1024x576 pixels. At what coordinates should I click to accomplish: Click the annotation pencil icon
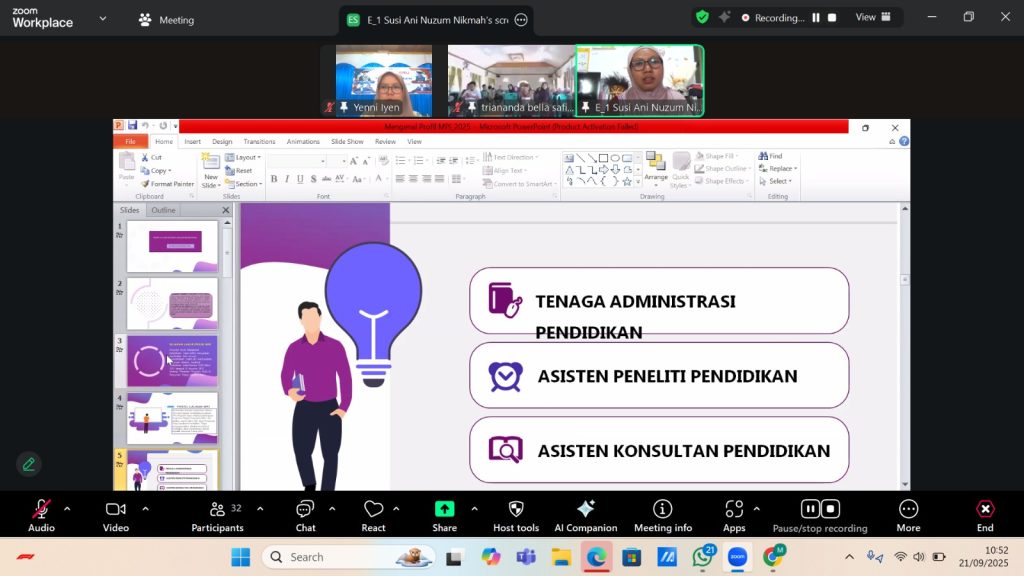(29, 464)
